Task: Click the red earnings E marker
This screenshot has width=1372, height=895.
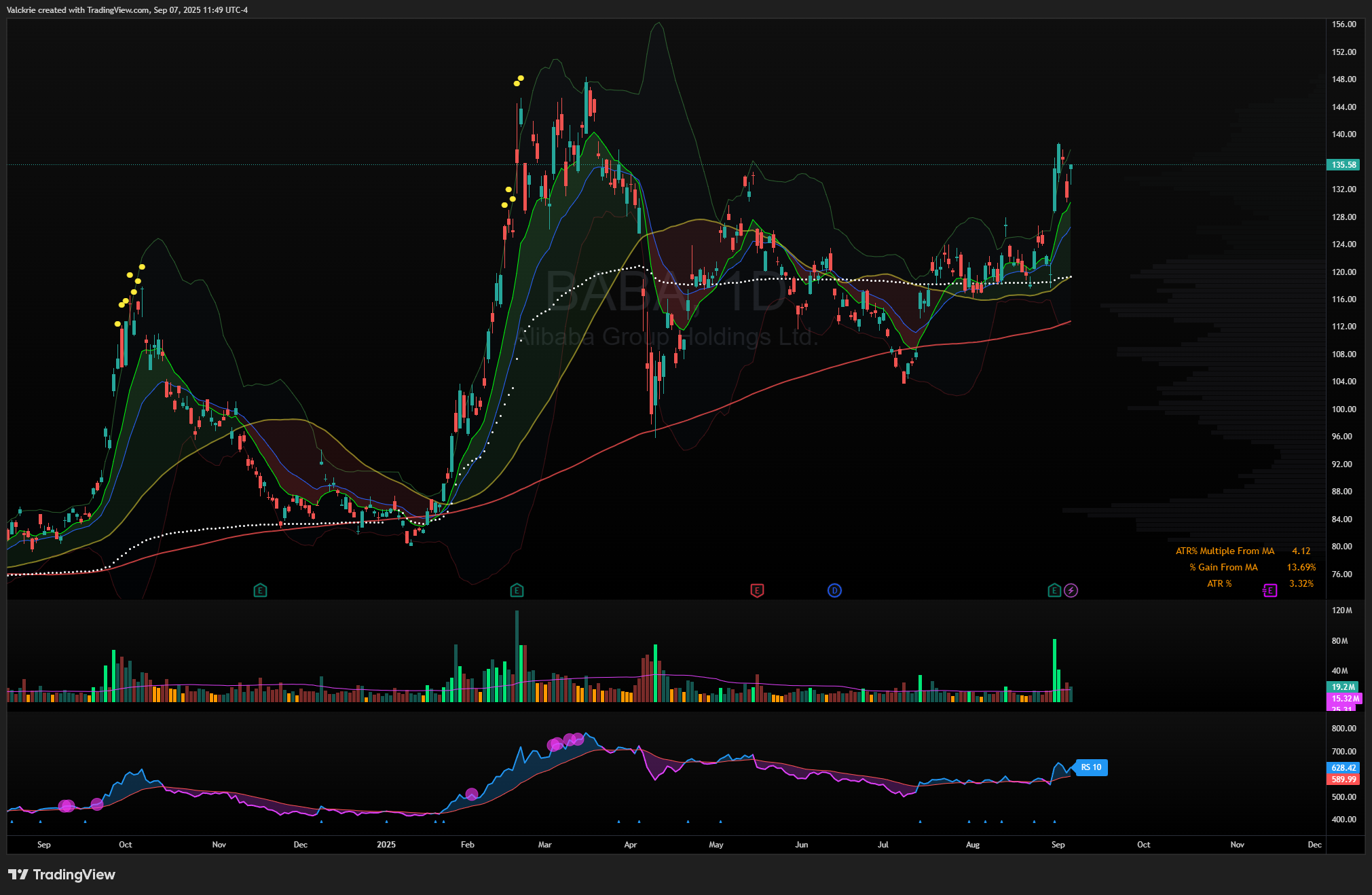Action: pyautogui.click(x=757, y=590)
